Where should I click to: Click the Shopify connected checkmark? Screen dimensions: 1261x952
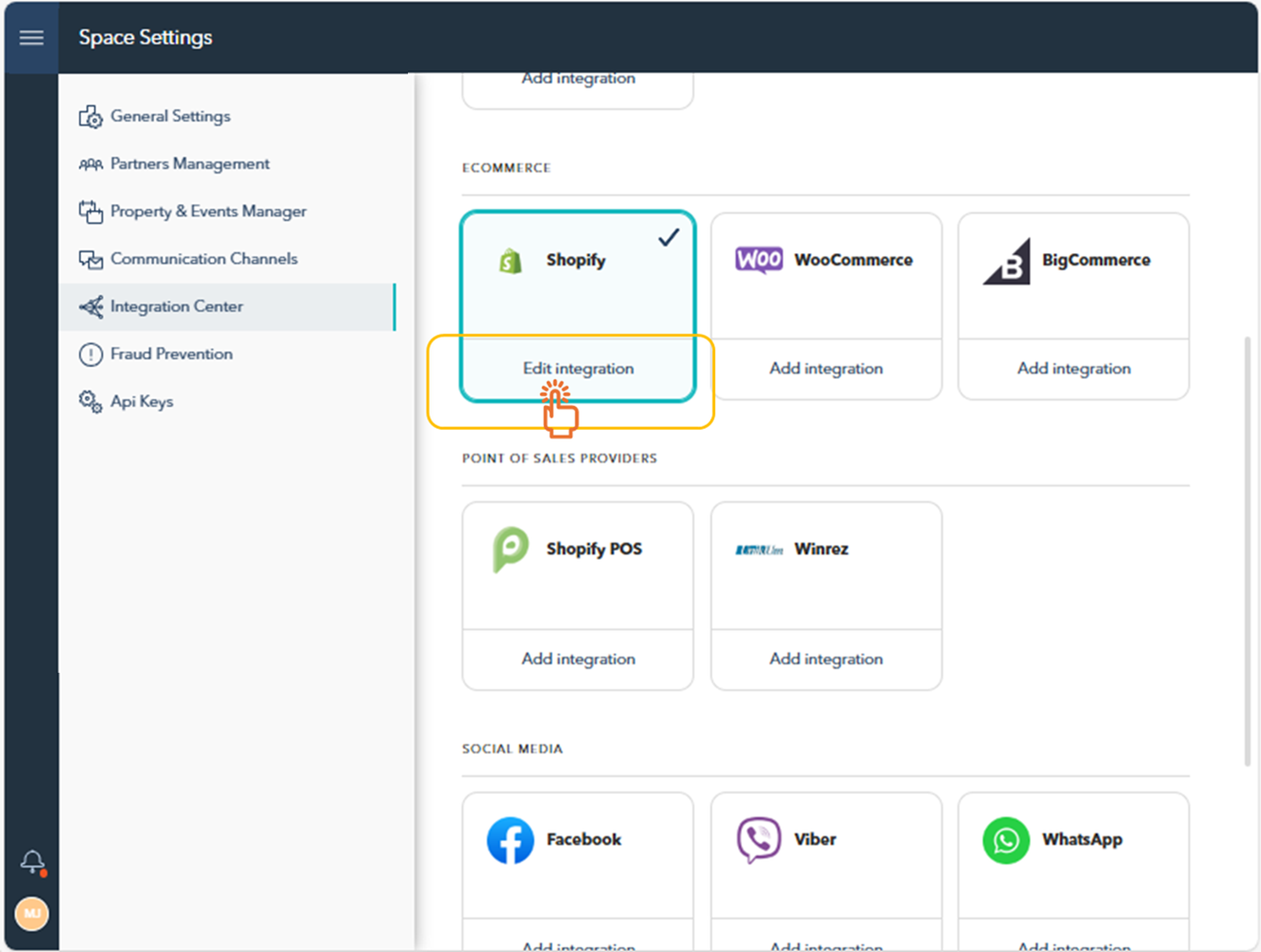(669, 238)
